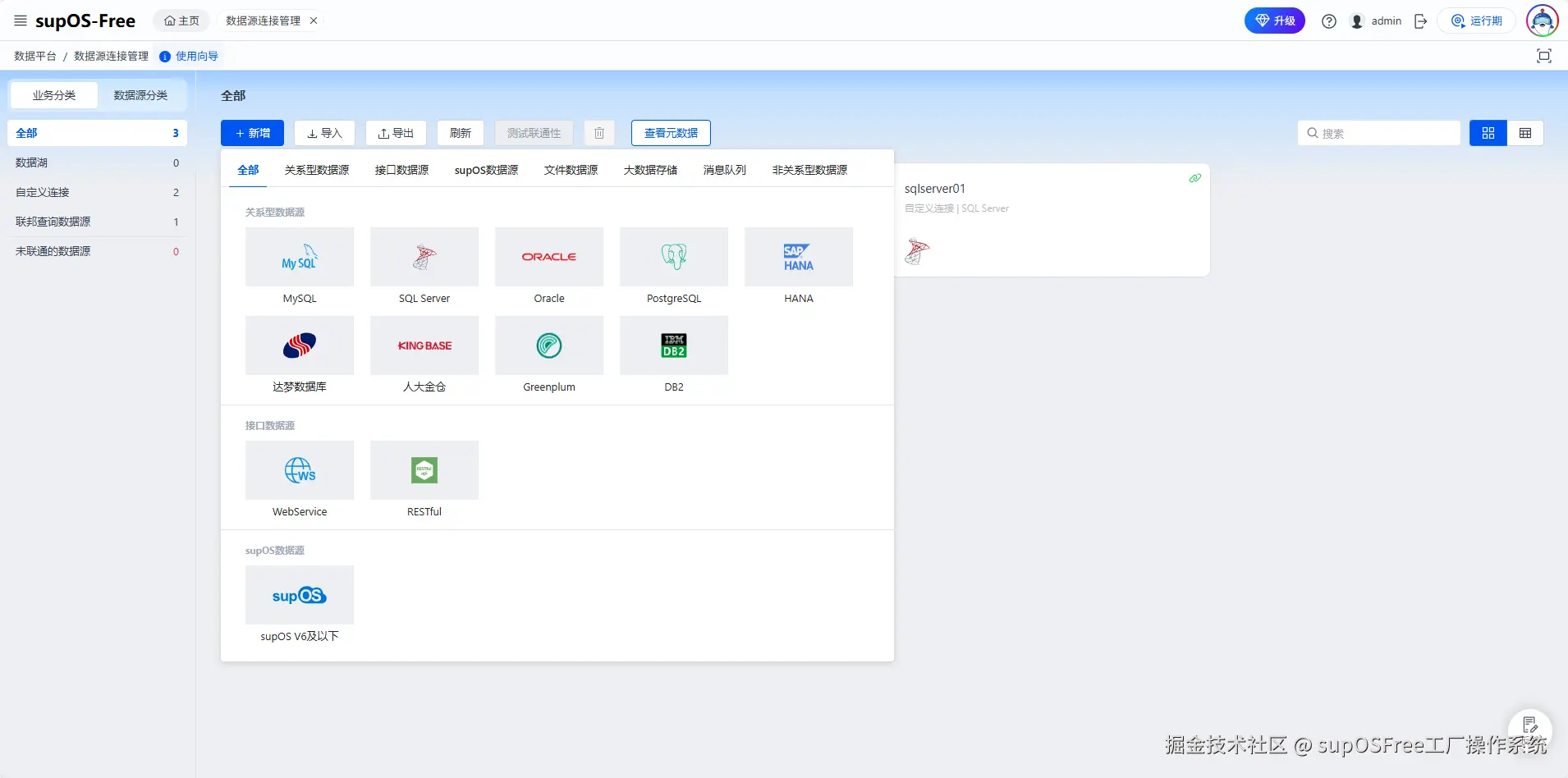Screen dimensions: 1568x778
Task: Go to 主页 home tab
Action: (181, 21)
